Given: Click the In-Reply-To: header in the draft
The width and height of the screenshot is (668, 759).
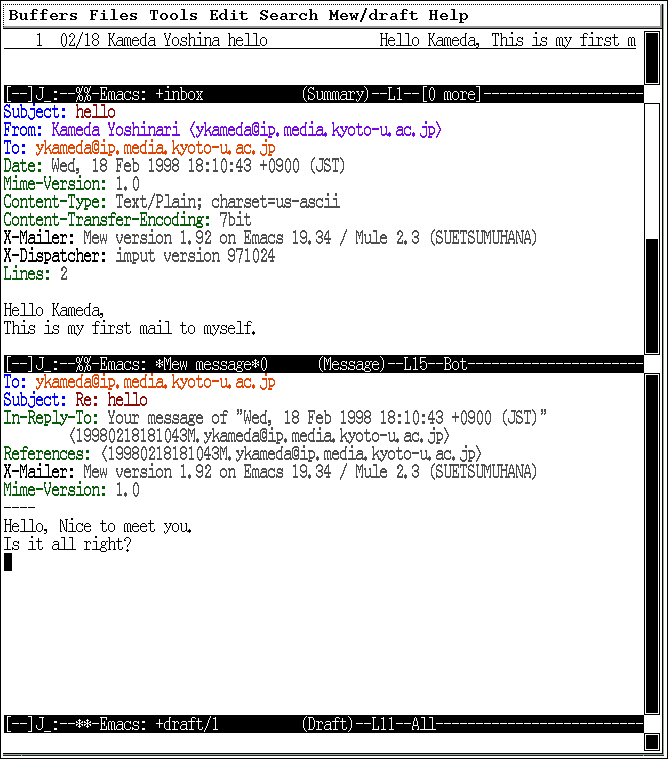Looking at the screenshot, I should point(275,418).
